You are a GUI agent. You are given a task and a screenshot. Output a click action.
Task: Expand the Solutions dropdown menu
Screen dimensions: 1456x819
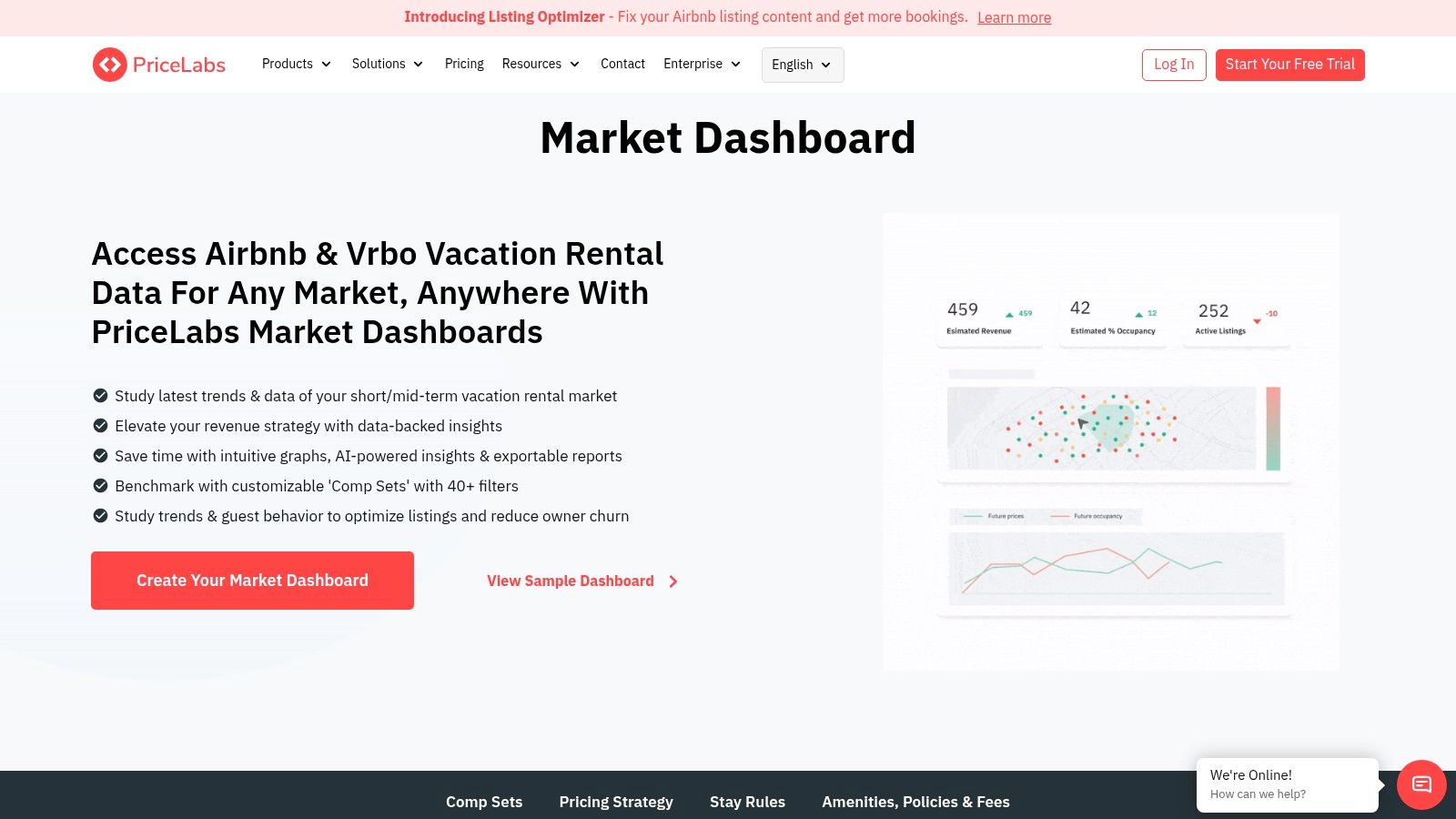click(x=388, y=64)
